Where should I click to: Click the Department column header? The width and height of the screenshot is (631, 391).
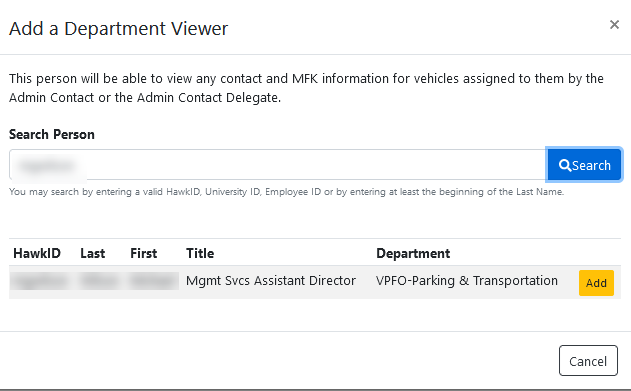[x=413, y=253]
